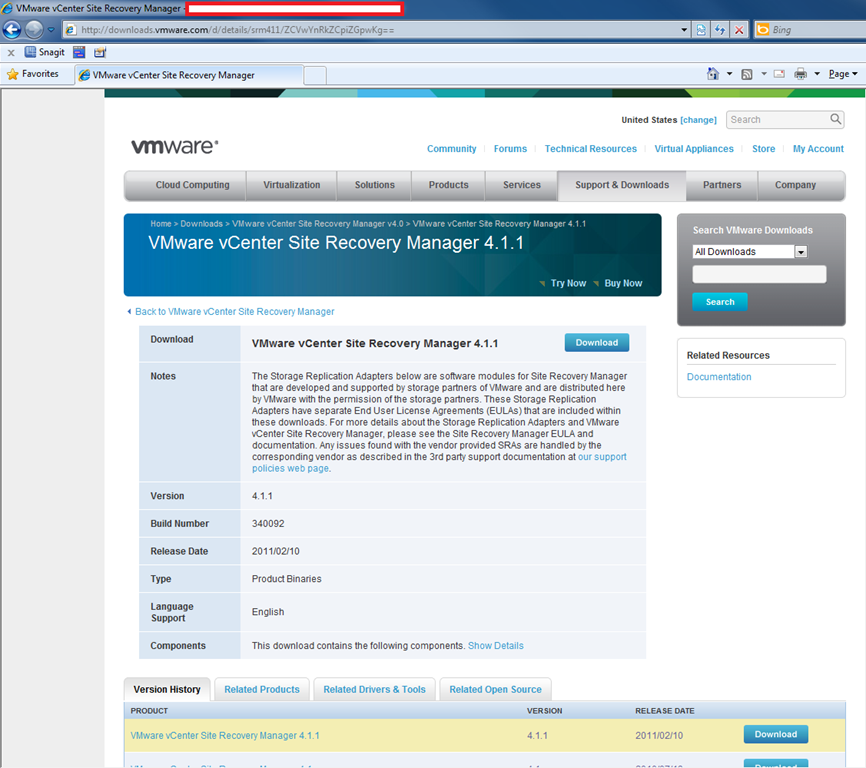Image resolution: width=866 pixels, height=768 pixels.
Task: Click the Home house icon in command bar
Action: click(x=713, y=74)
